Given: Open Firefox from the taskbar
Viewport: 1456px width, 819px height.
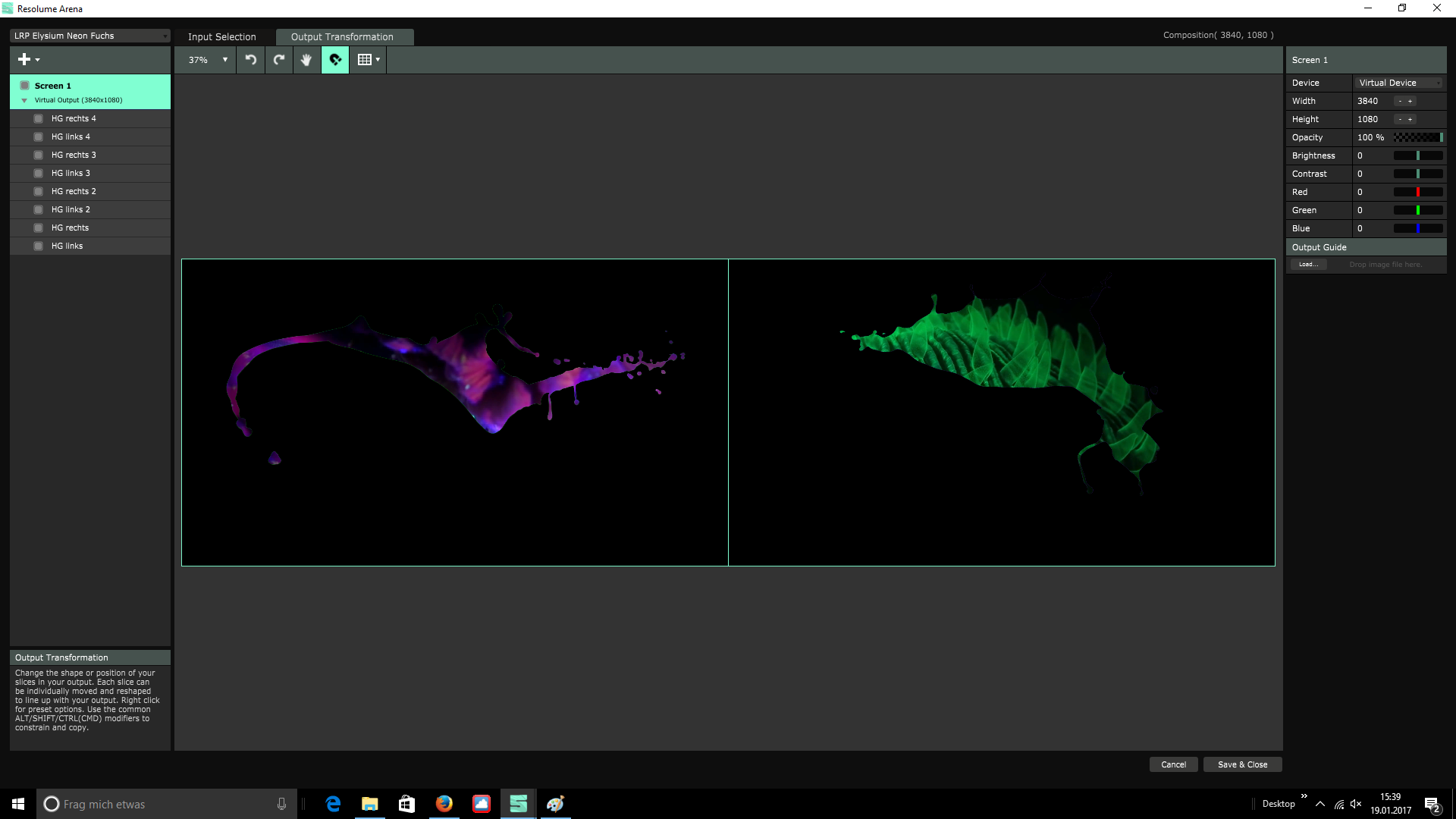Looking at the screenshot, I should 444,804.
